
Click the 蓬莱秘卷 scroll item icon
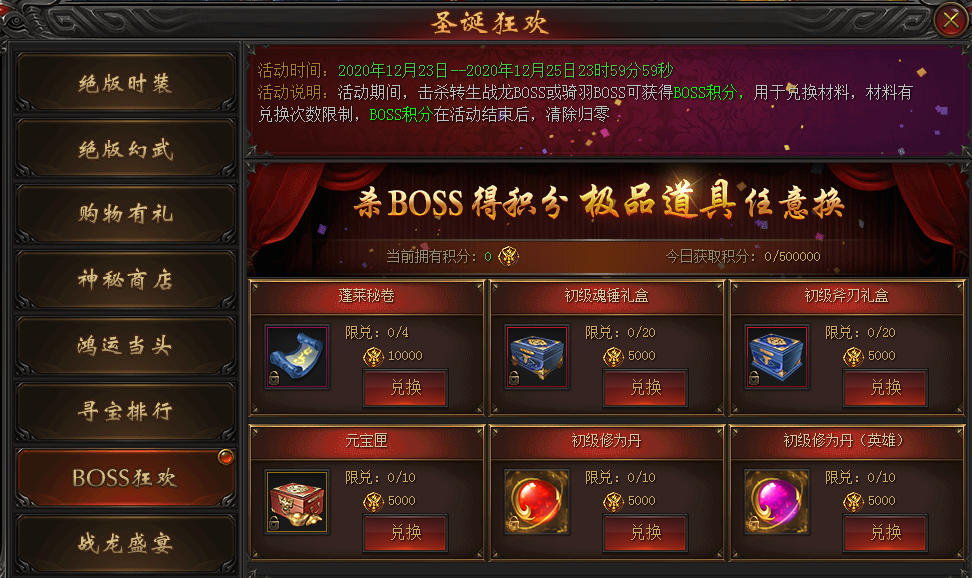click(x=297, y=357)
